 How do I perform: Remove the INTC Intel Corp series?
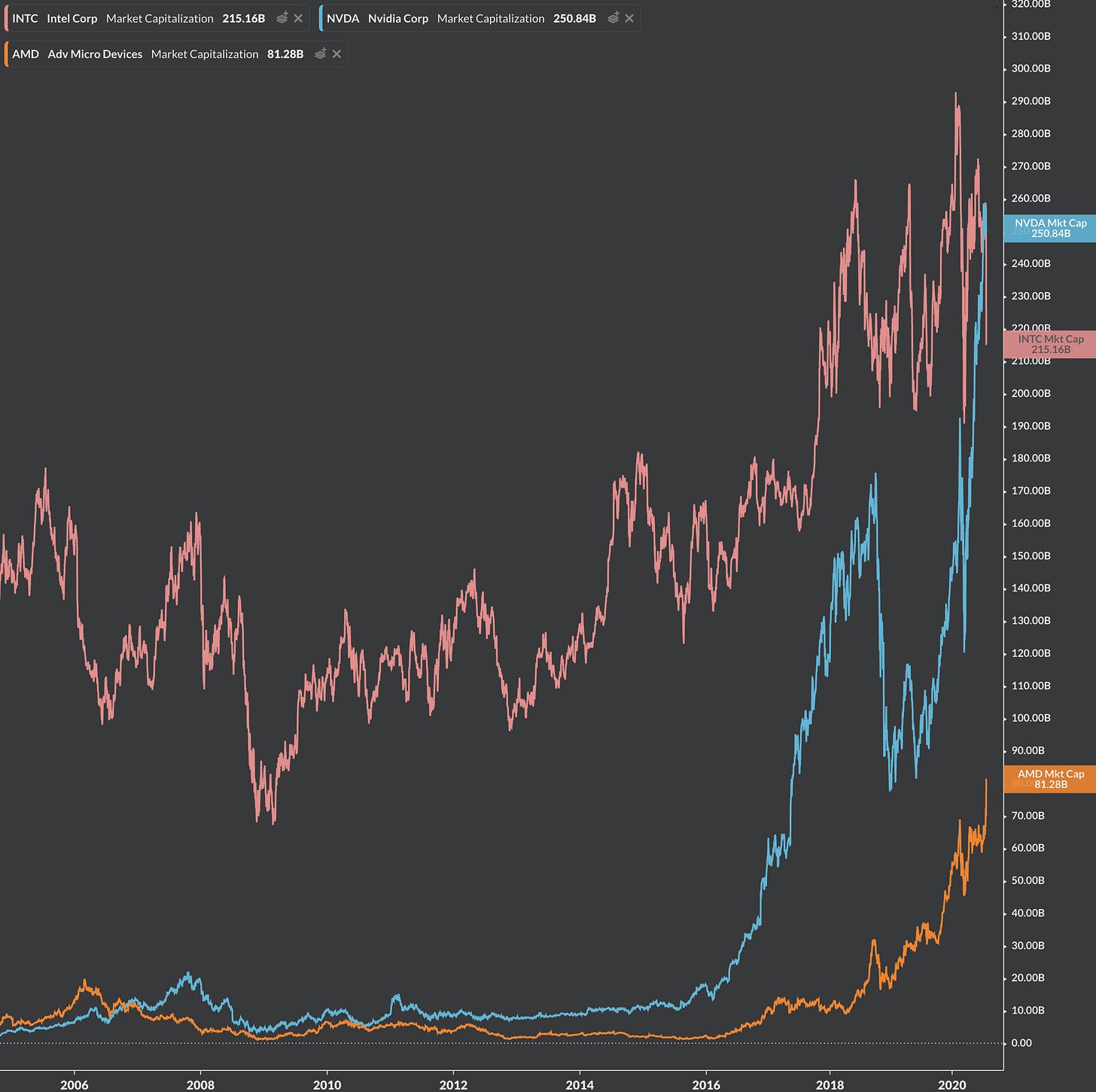(299, 18)
